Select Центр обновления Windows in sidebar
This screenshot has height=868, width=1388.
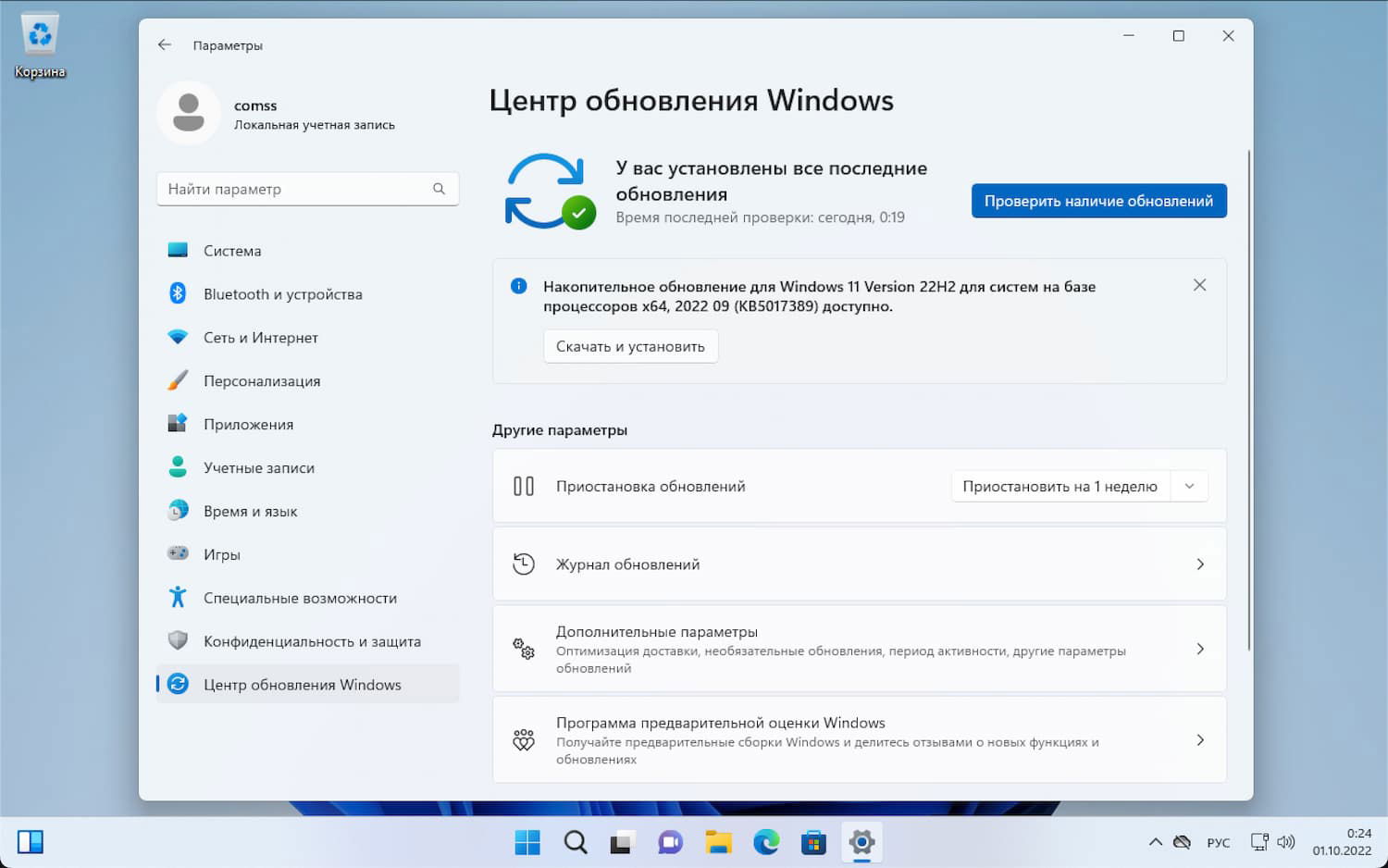pyautogui.click(x=308, y=685)
